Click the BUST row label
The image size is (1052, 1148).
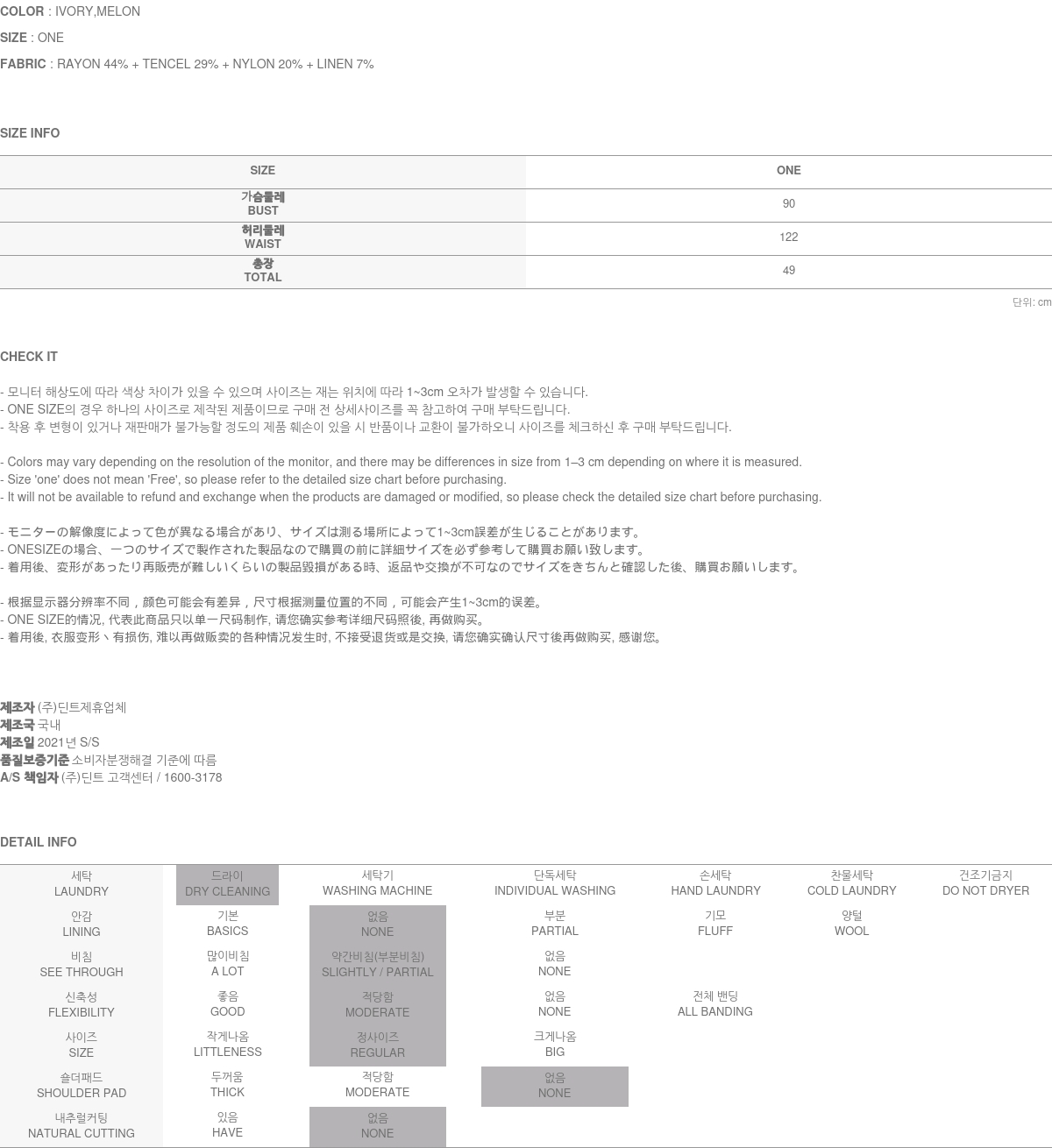pos(262,204)
